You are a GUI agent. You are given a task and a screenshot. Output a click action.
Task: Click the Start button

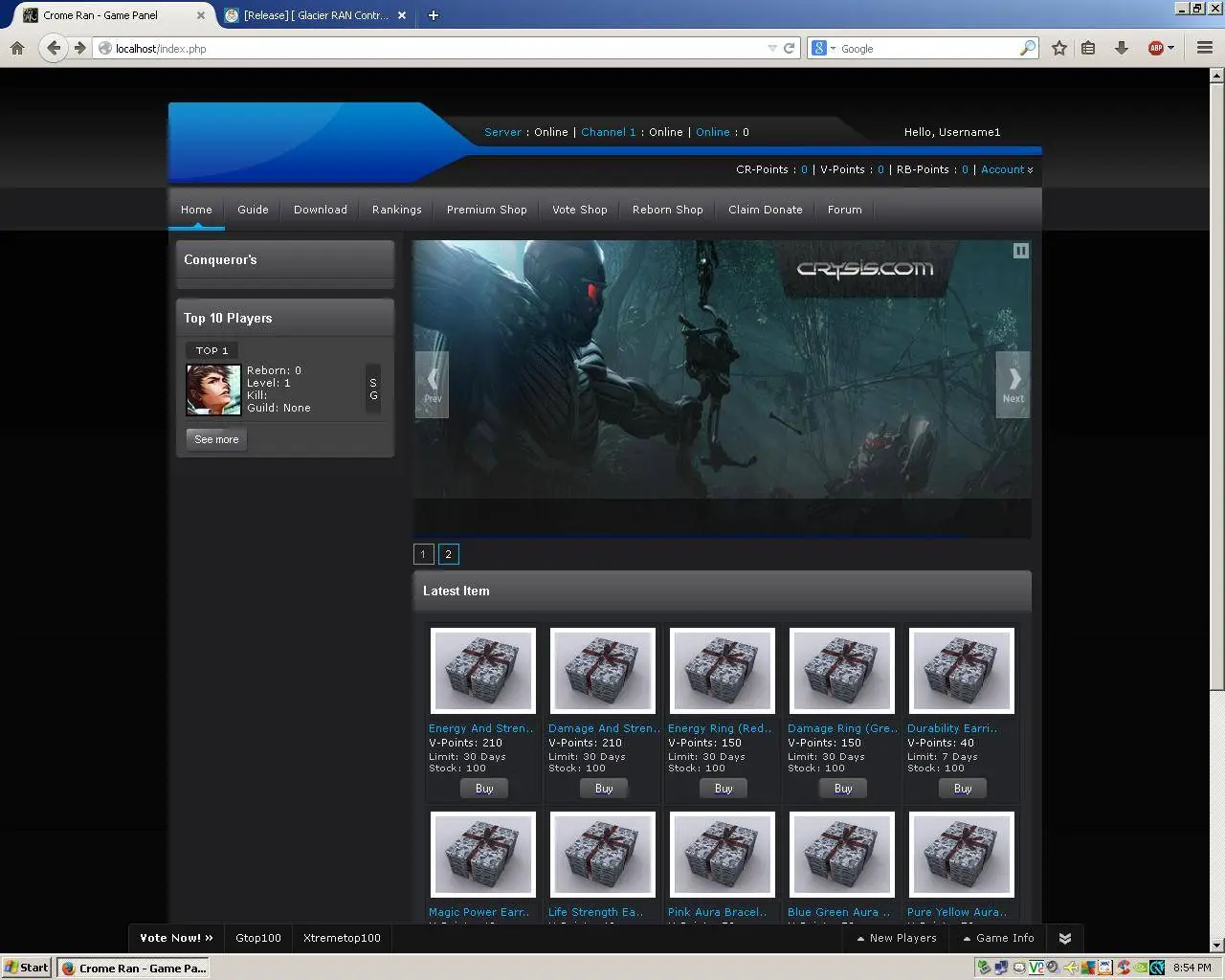(x=26, y=968)
